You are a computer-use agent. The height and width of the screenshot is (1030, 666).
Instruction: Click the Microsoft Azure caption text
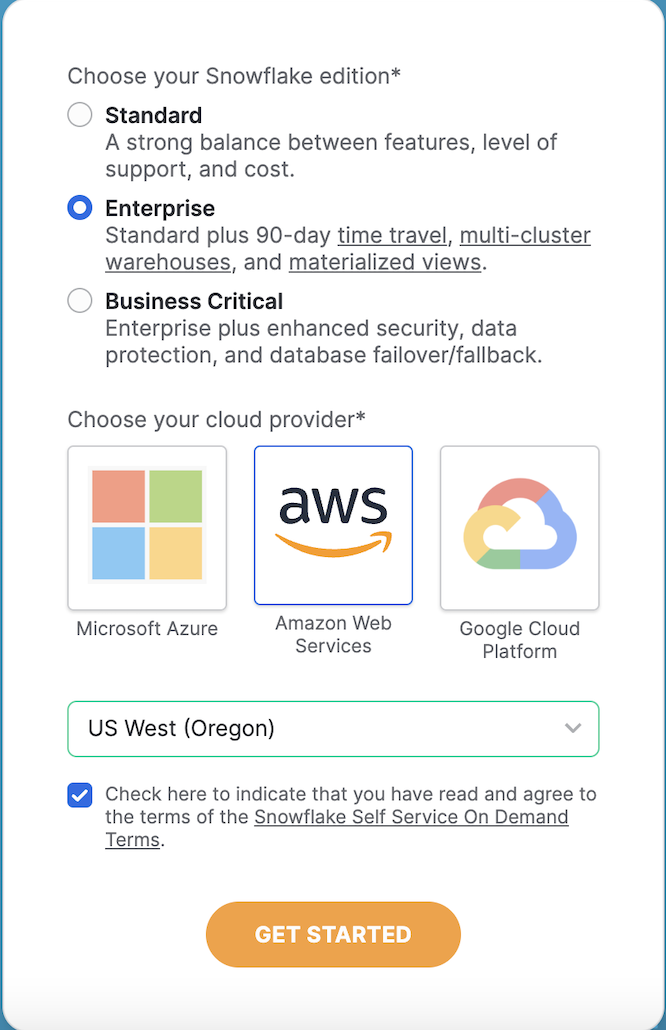tap(147, 629)
